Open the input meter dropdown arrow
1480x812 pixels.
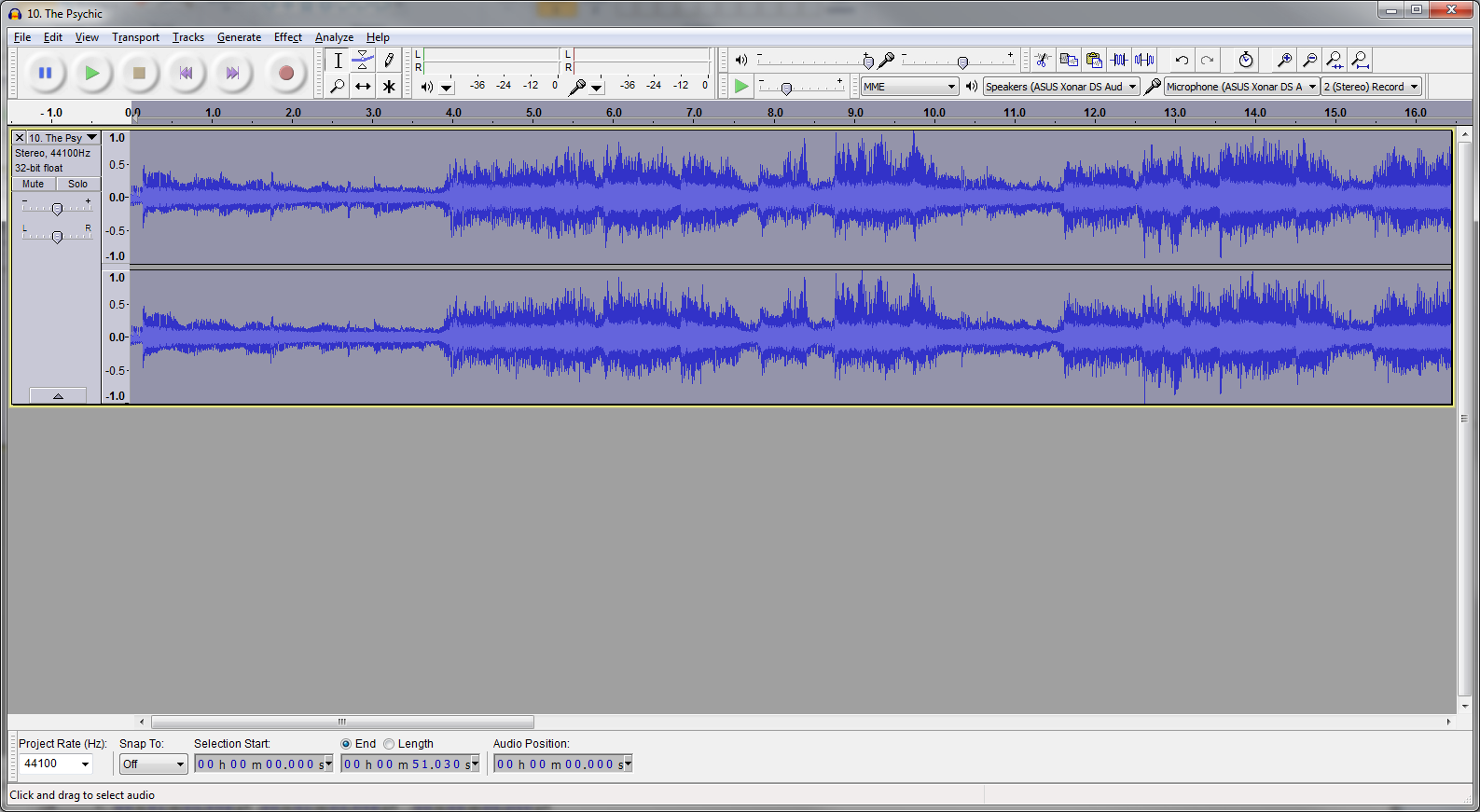[597, 89]
